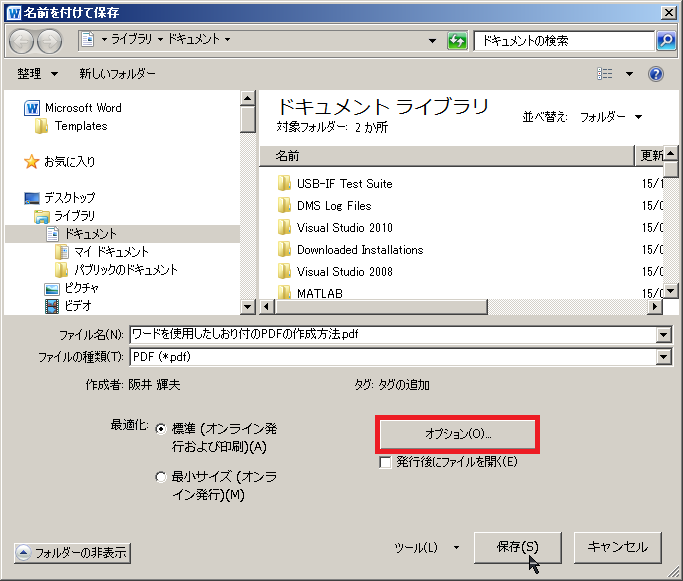This screenshot has width=683, height=581.
Task: Open the ツール(L) dropdown
Action: [x=426, y=547]
